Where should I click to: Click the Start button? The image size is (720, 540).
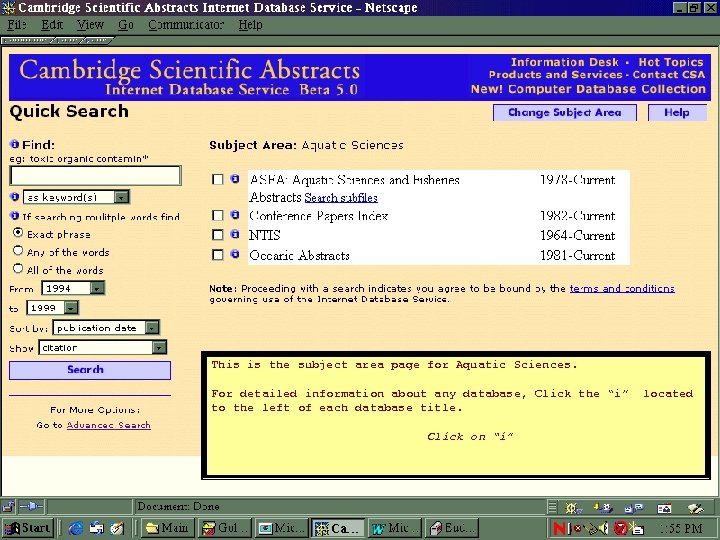tap(28, 529)
